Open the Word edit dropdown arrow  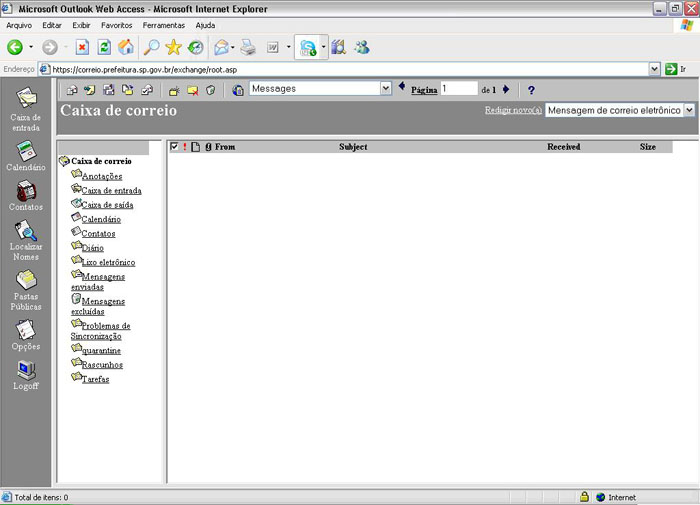pyautogui.click(x=289, y=47)
